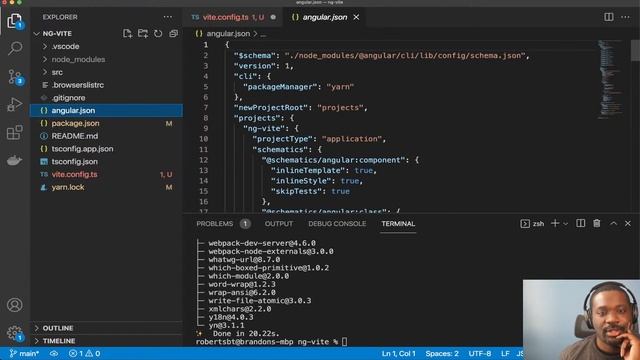Select the angular.json editor tab
This screenshot has width=640, height=360.
point(325,17)
